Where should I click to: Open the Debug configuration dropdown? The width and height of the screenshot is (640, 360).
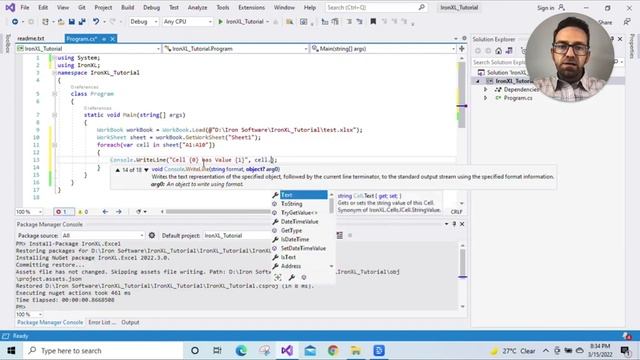(x=144, y=22)
